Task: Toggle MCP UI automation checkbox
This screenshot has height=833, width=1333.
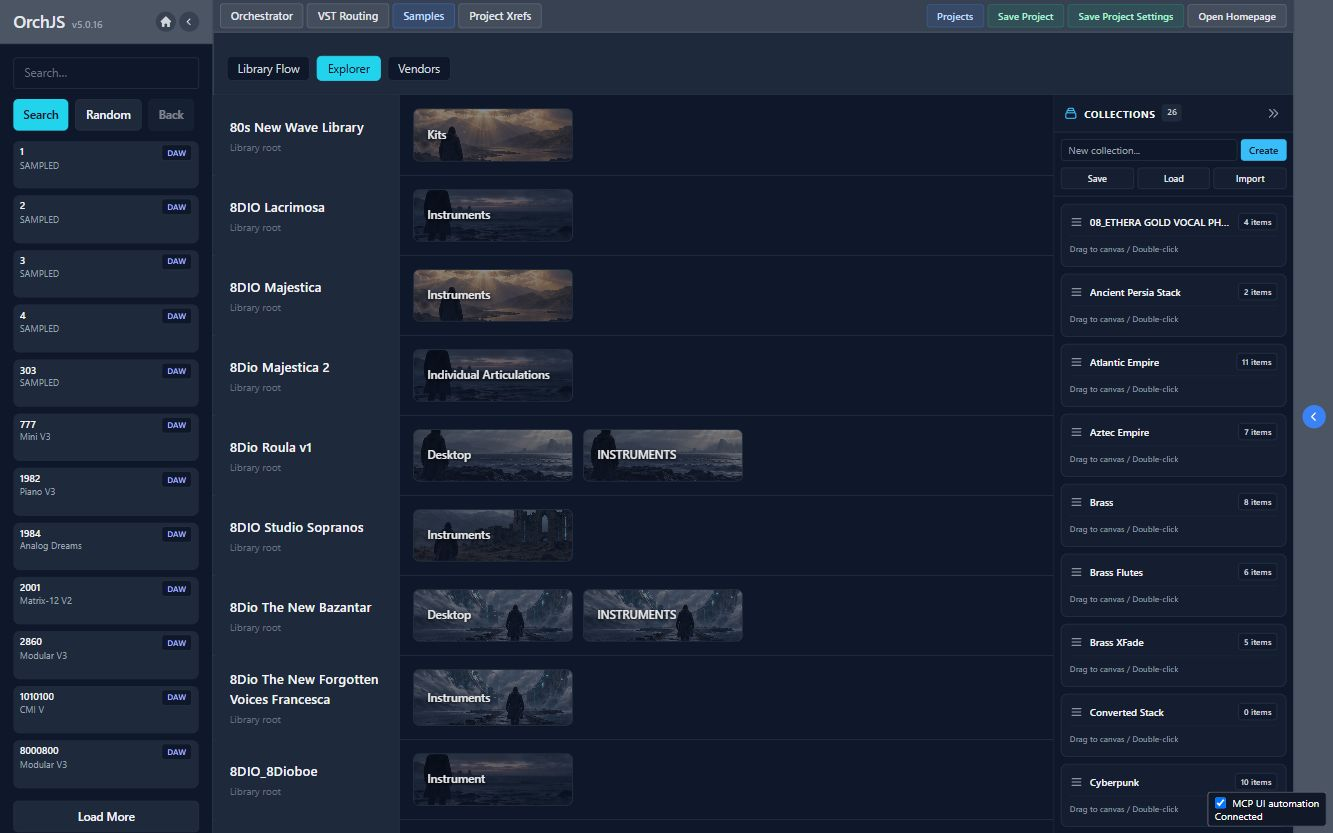Action: tap(1220, 803)
